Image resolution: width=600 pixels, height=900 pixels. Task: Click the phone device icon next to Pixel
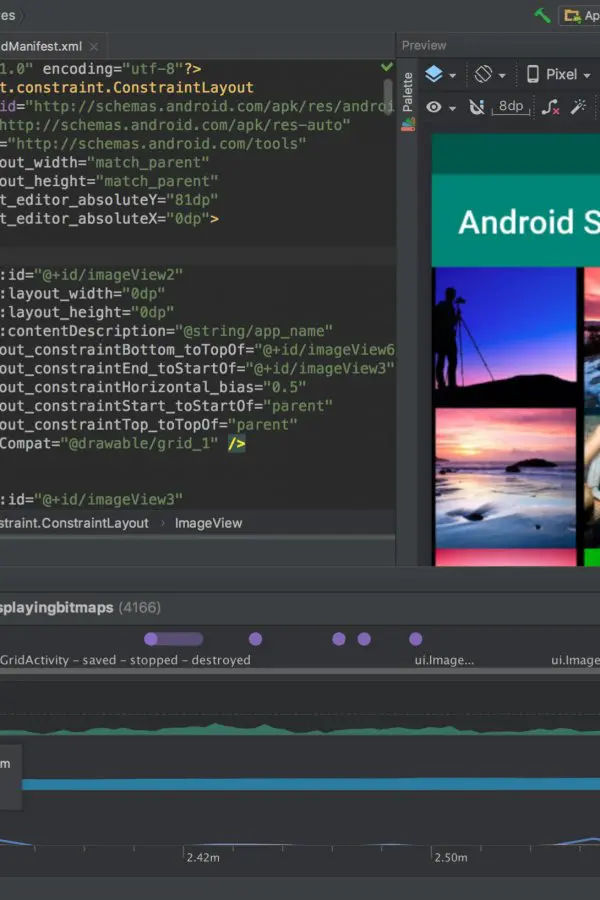click(533, 74)
